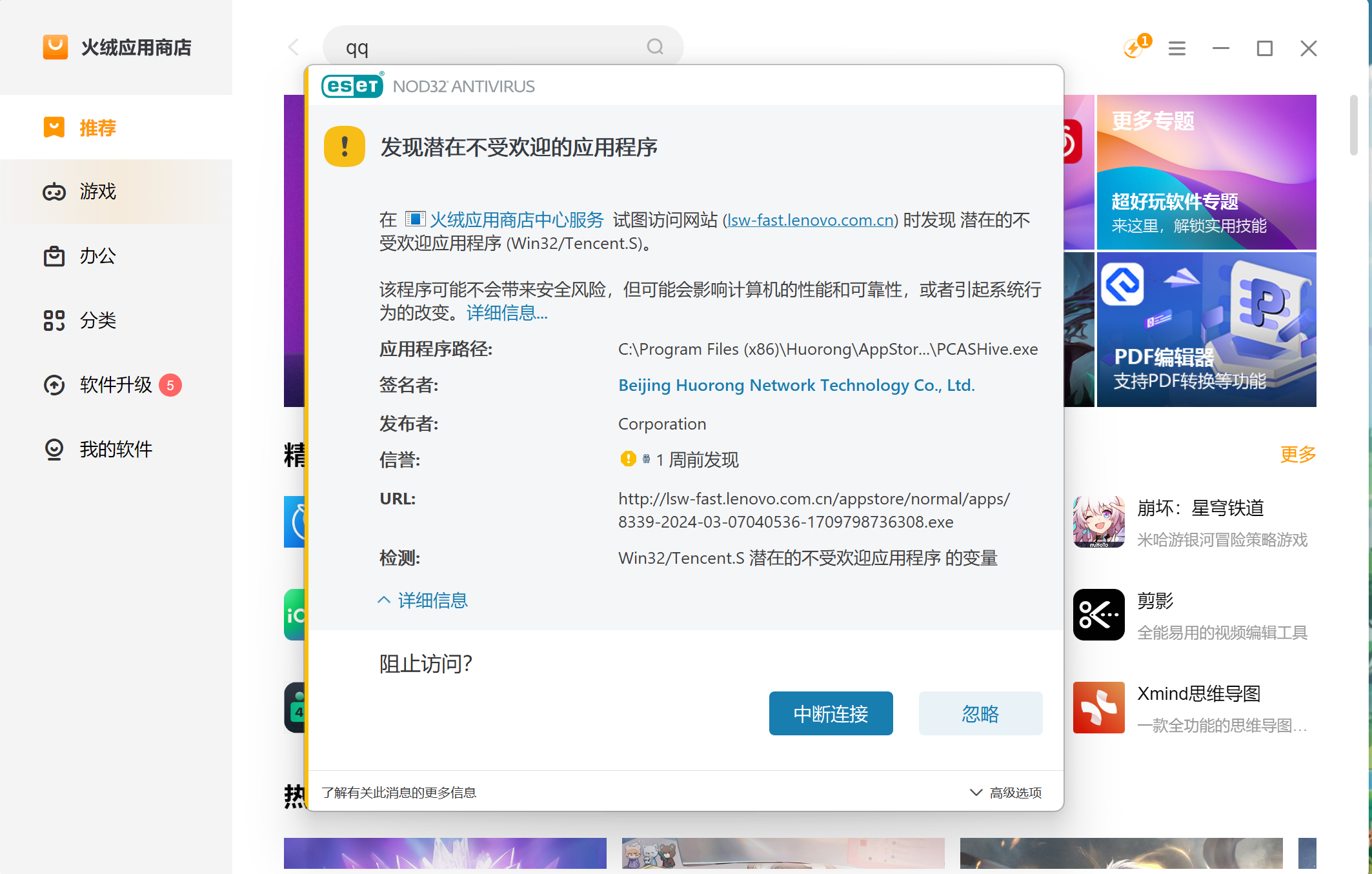The width and height of the screenshot is (1372, 874).
Task: Open the Xmind思维导图 app icon
Action: [x=1098, y=708]
